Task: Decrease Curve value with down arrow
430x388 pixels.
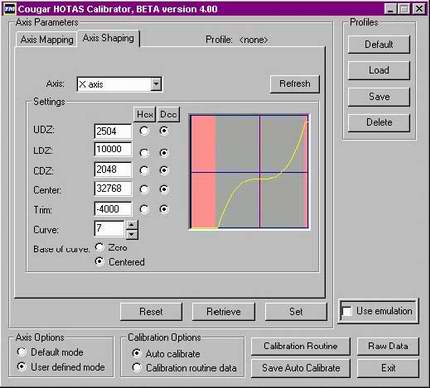Action: [x=132, y=234]
